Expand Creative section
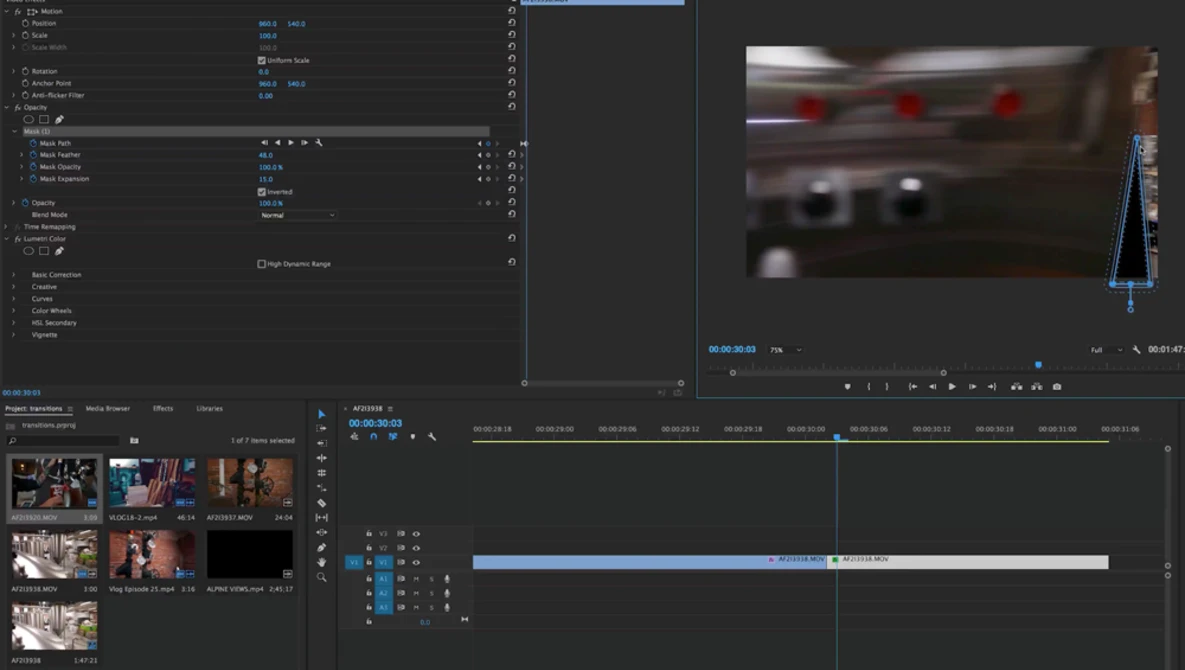This screenshot has width=1185, height=670. (x=14, y=287)
